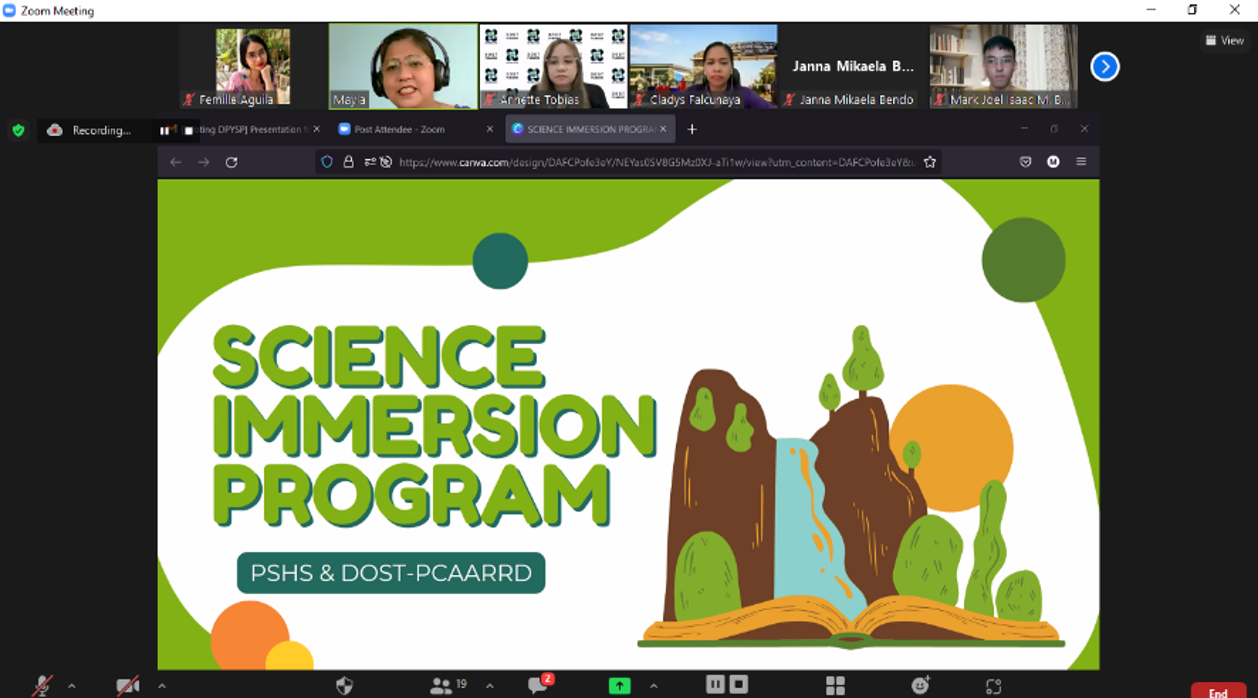Select Mayla's video thumbnail
Image resolution: width=1258 pixels, height=698 pixels.
[403, 66]
